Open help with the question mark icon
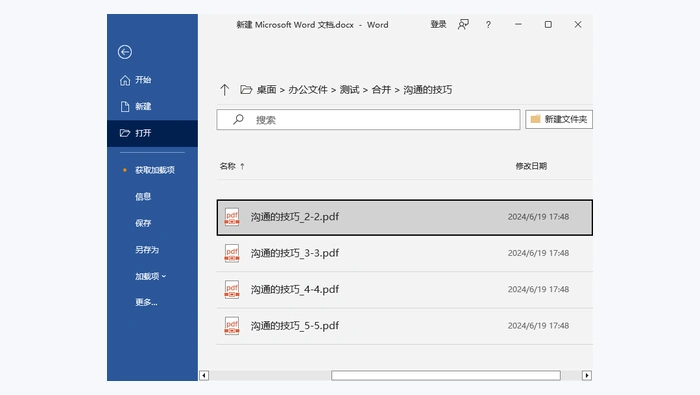 pyautogui.click(x=488, y=25)
